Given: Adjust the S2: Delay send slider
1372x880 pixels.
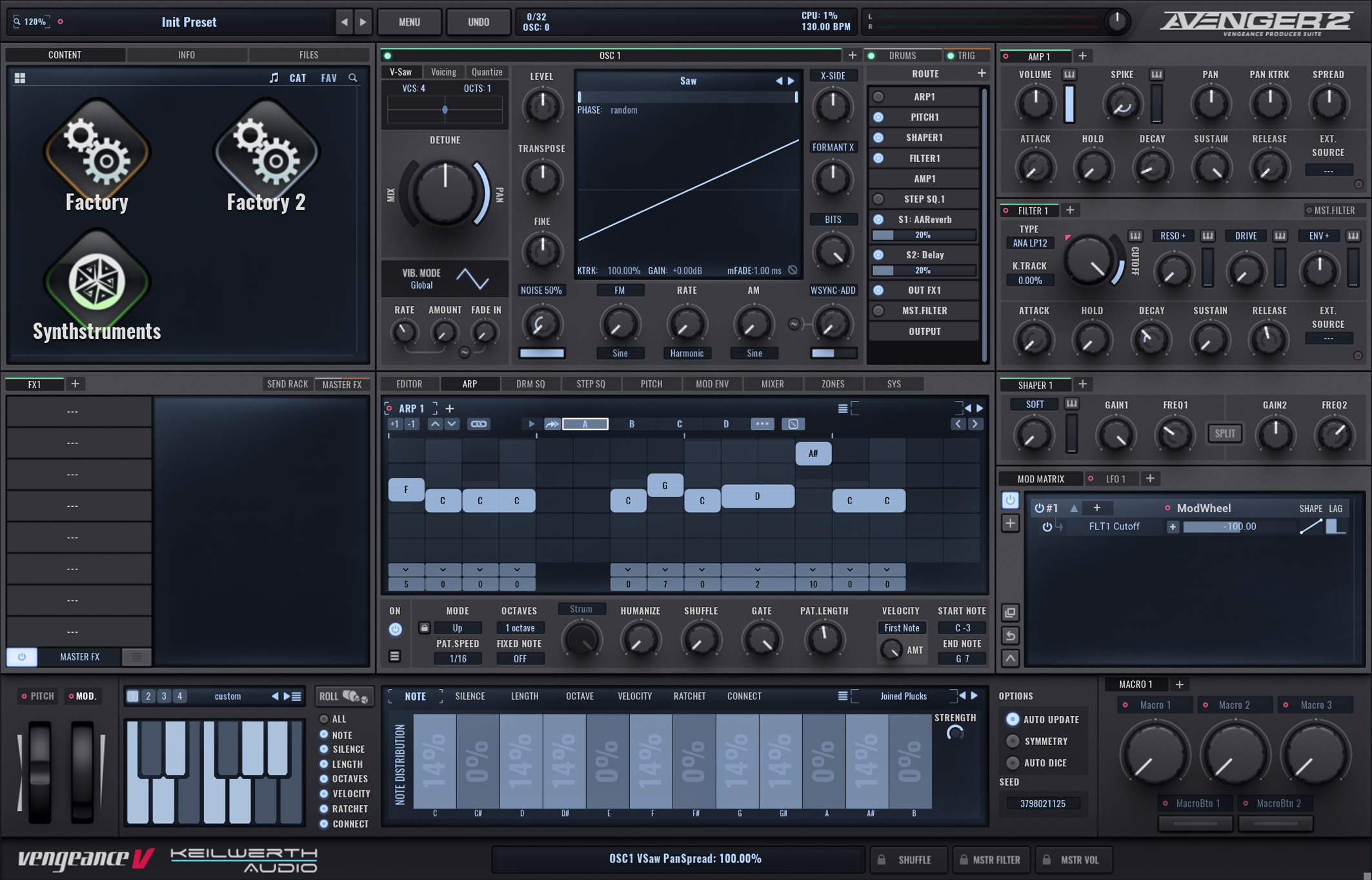Looking at the screenshot, I should pos(923,271).
